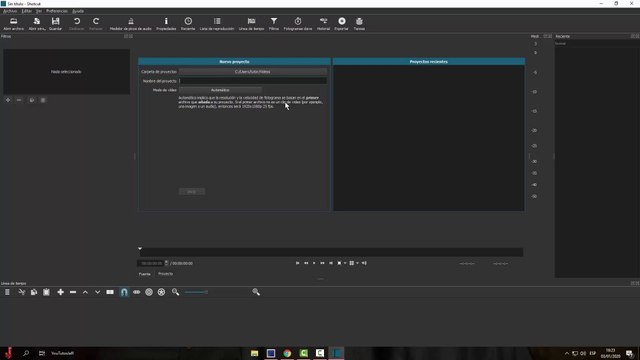Open the Carpeta de proyectos path selector
Image resolution: width=640 pixels, height=360 pixels.
[x=253, y=72]
